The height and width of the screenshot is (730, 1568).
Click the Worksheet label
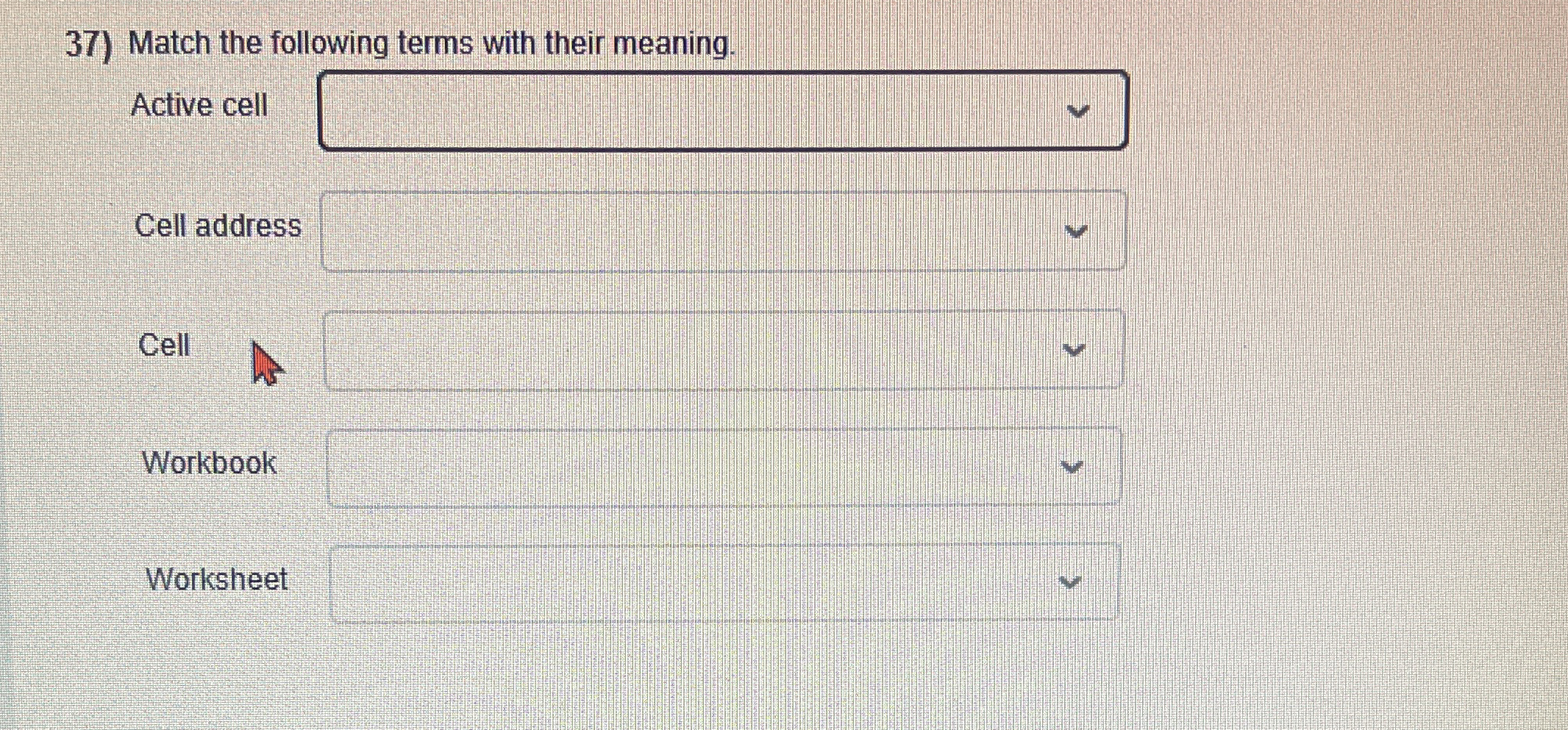[215, 580]
